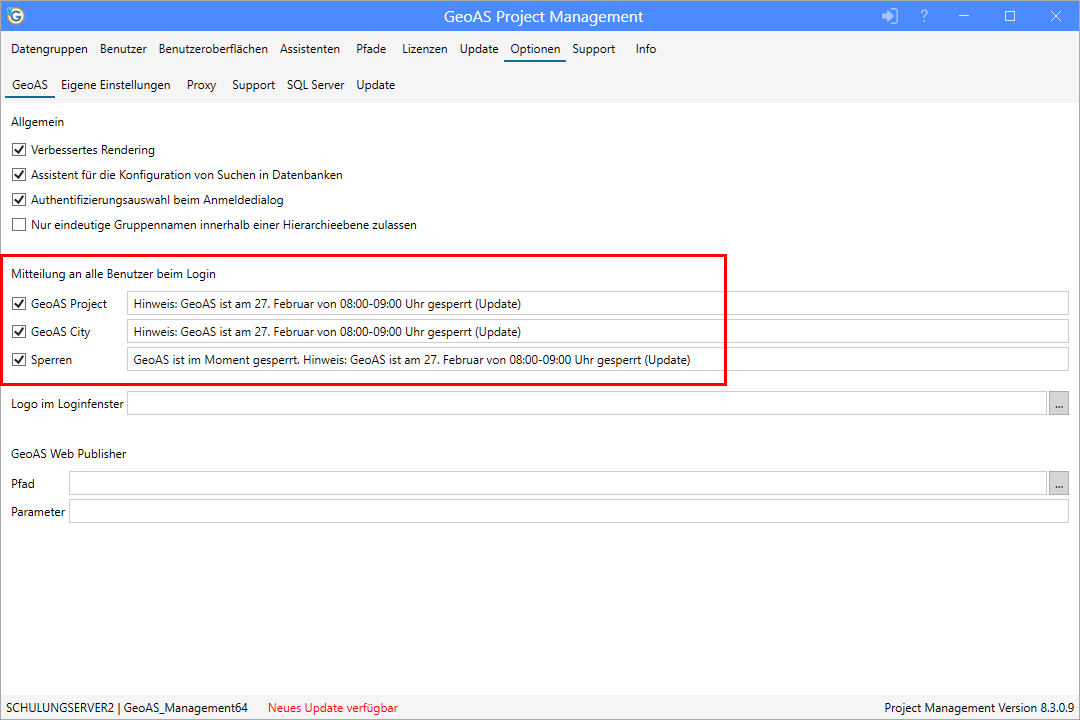1080x720 pixels.
Task: Open the Pfad file browser with the ... button
Action: pyautogui.click(x=1059, y=483)
